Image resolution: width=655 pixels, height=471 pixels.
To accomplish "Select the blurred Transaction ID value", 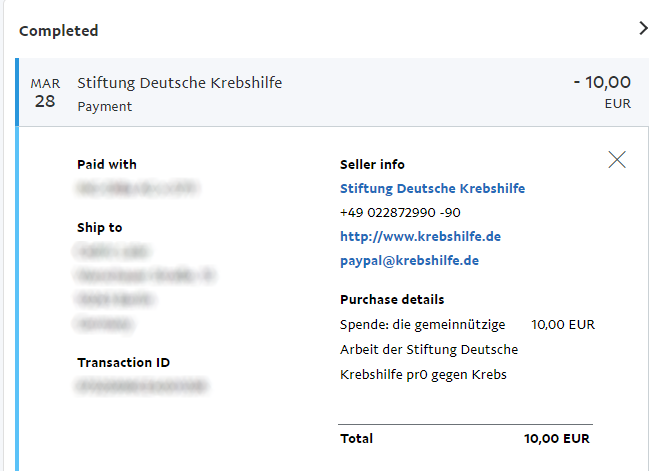I will click(141, 385).
